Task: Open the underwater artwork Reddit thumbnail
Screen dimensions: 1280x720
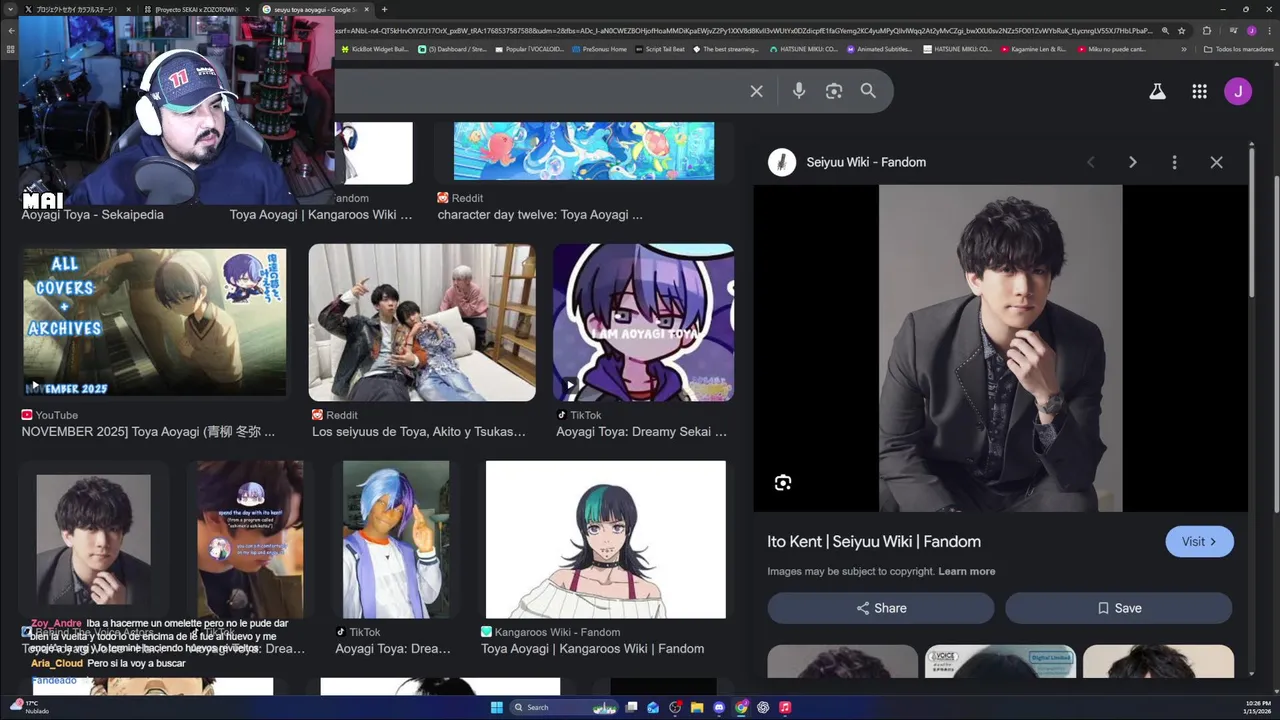Action: [584, 151]
